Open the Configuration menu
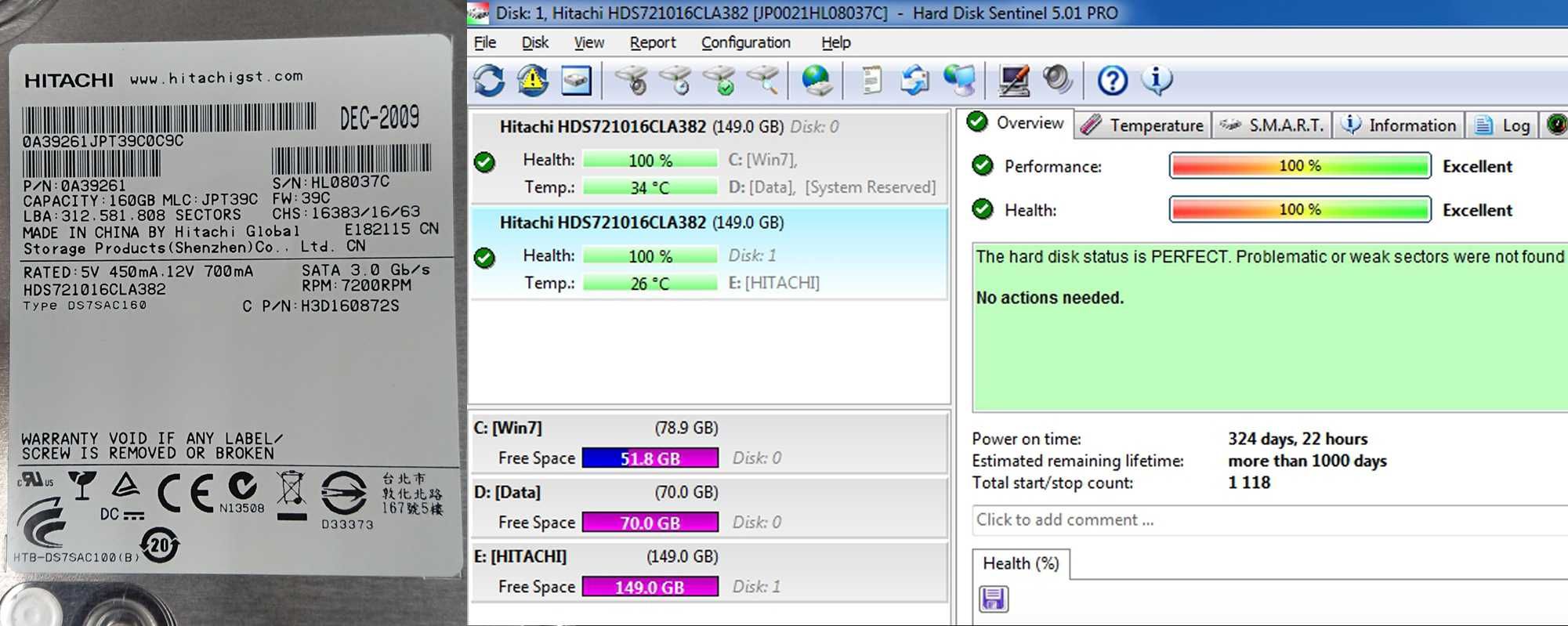The image size is (1568, 626). (745, 42)
